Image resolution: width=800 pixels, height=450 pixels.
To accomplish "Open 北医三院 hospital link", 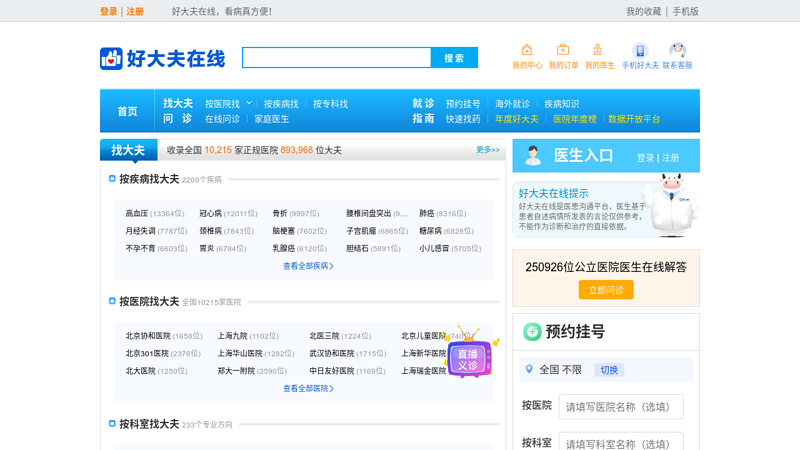I will click(x=324, y=336).
